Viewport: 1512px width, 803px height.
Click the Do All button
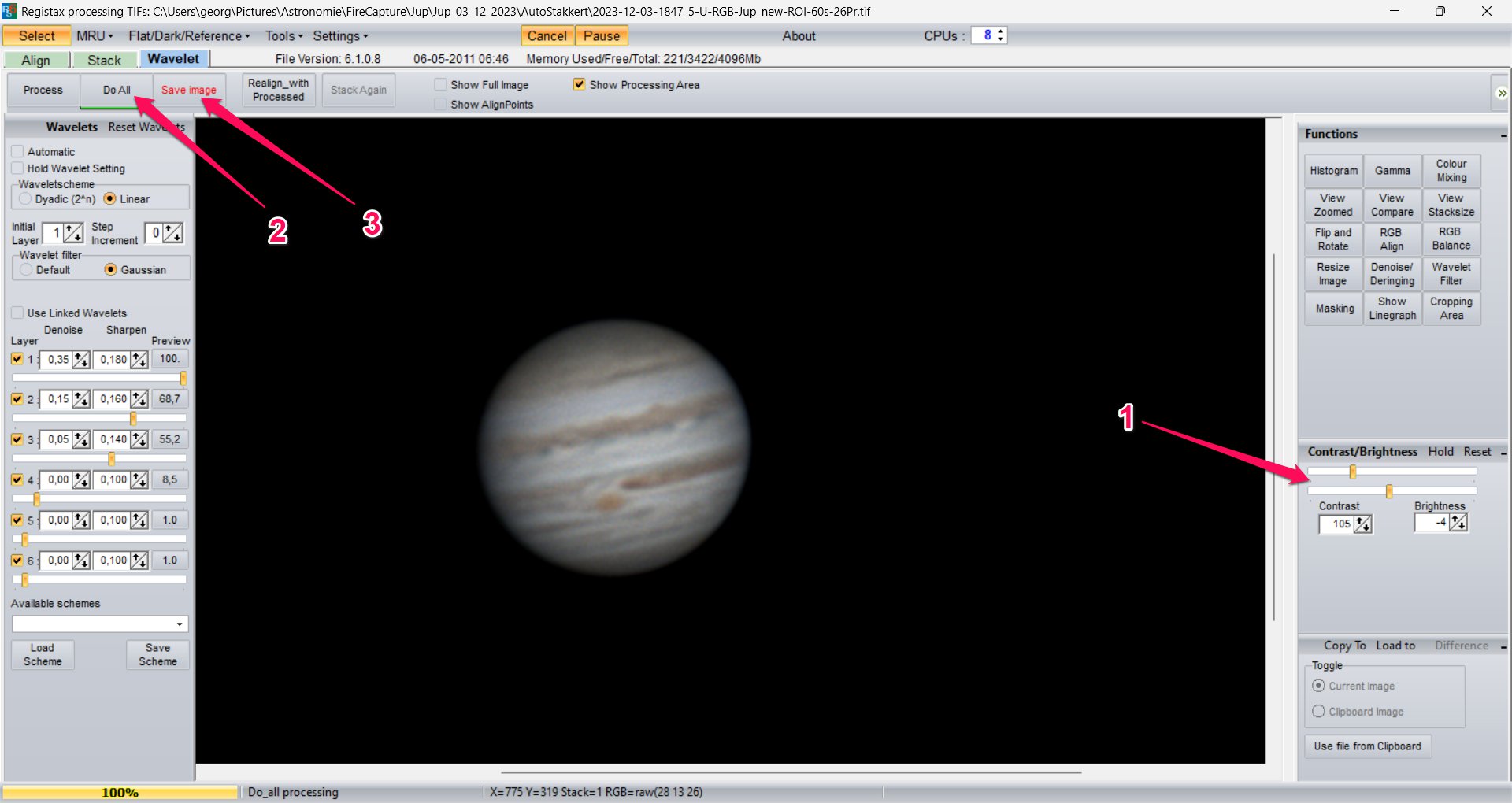click(117, 91)
